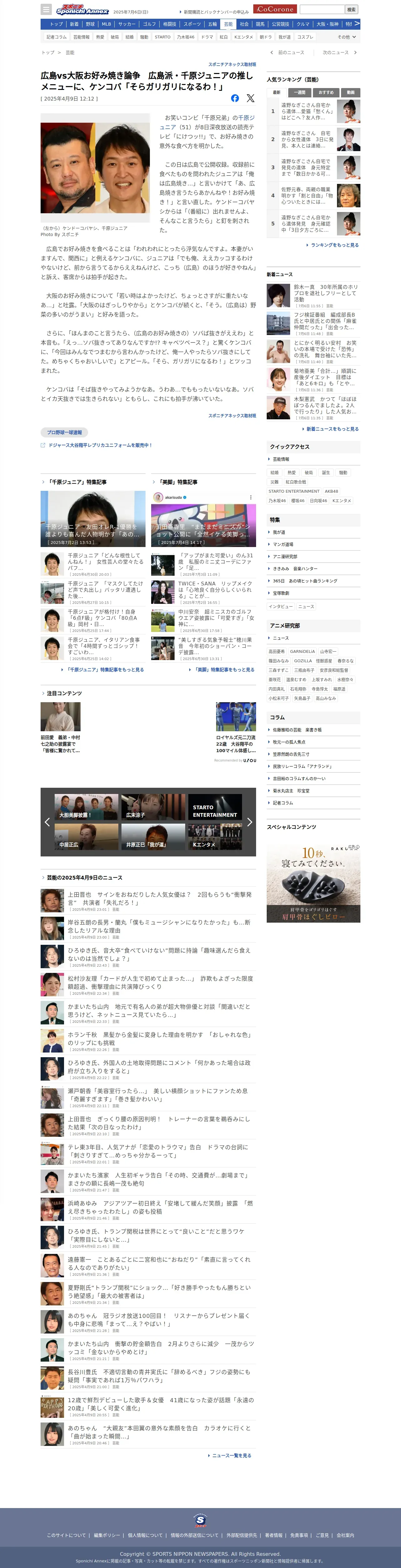Click 櫻坂46 quick access tag

pyautogui.click(x=298, y=501)
